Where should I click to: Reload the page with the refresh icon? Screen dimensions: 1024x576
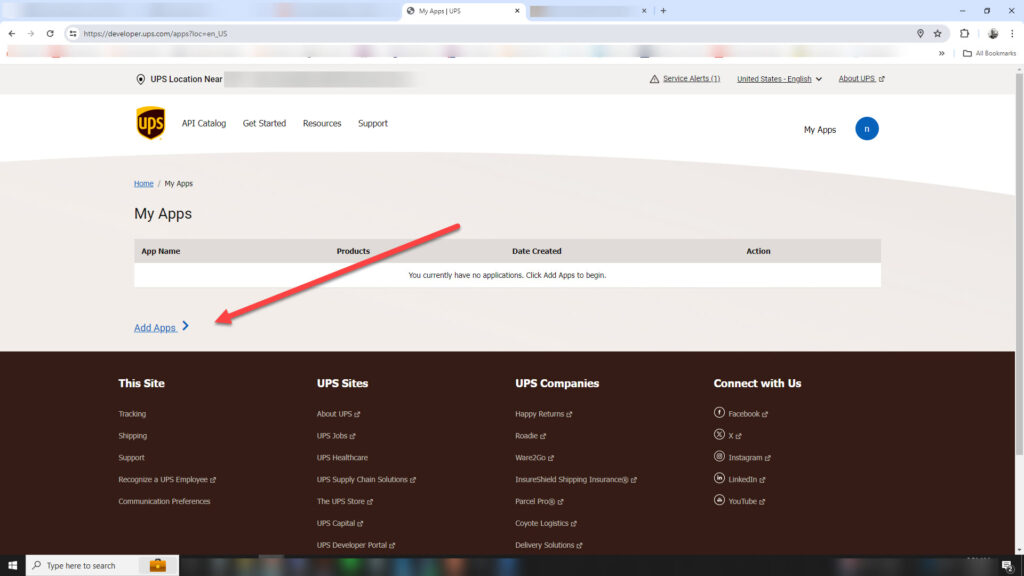(50, 33)
